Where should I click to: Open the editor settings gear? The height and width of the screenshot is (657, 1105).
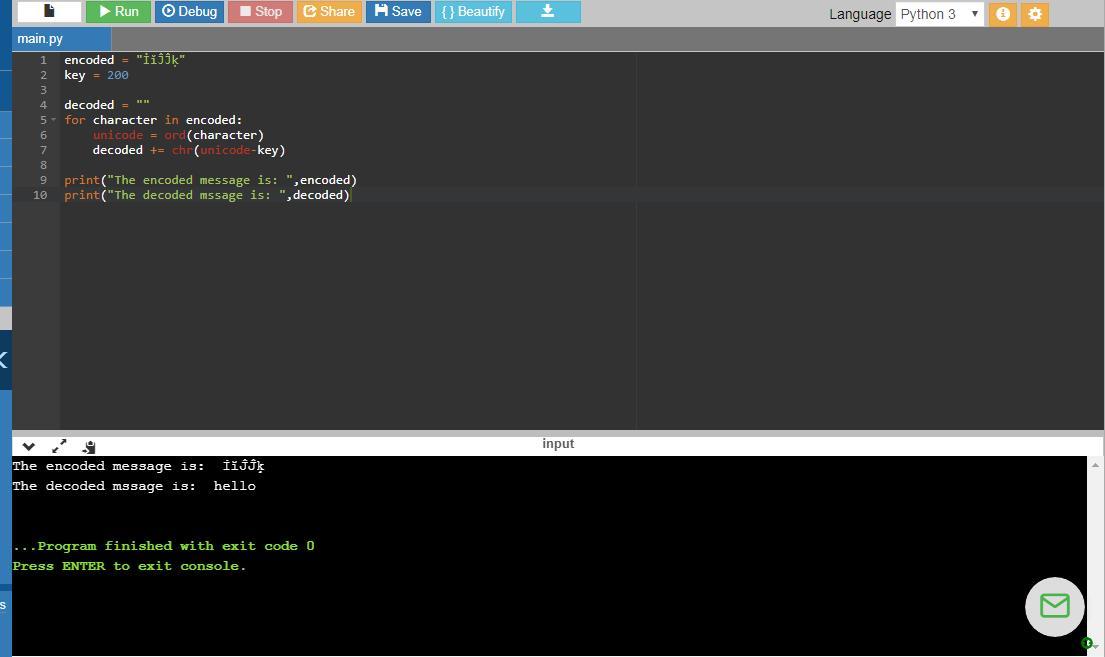point(1035,14)
